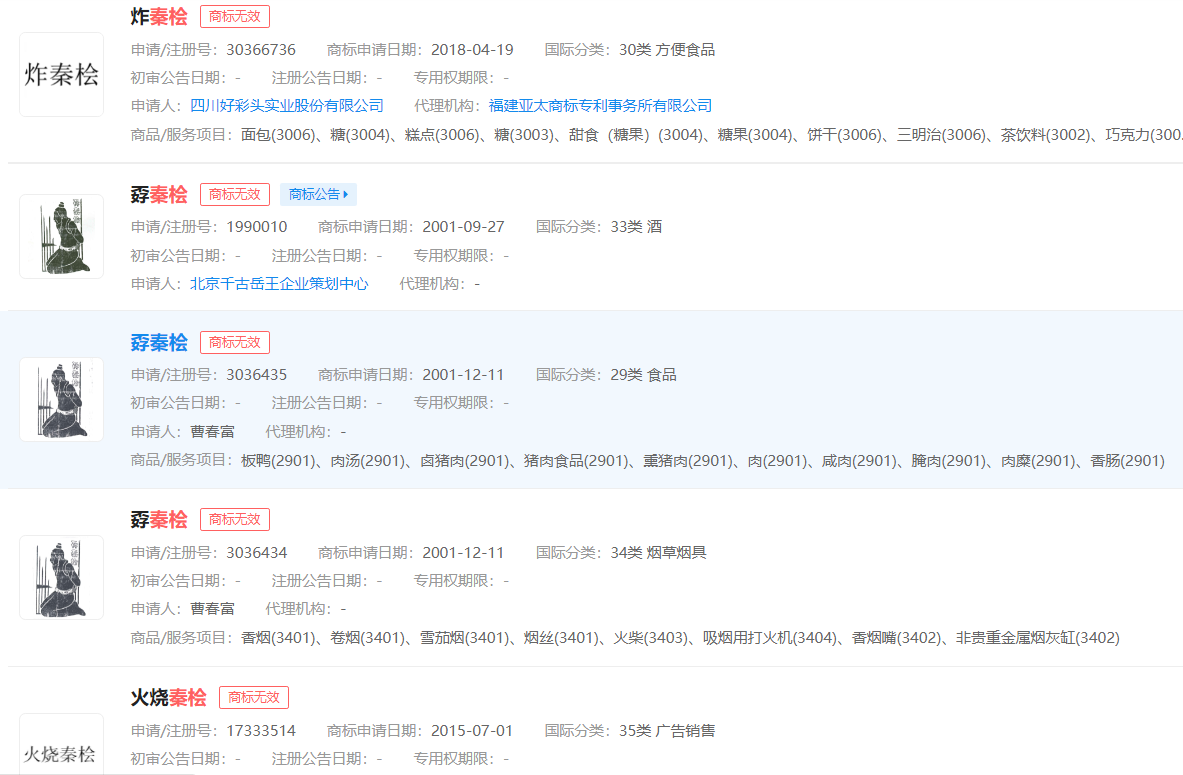Image resolution: width=1183 pixels, height=775 pixels.
Task: Click applicant 曹春富 in the 34类 烟草烟具 entry
Action: click(212, 609)
